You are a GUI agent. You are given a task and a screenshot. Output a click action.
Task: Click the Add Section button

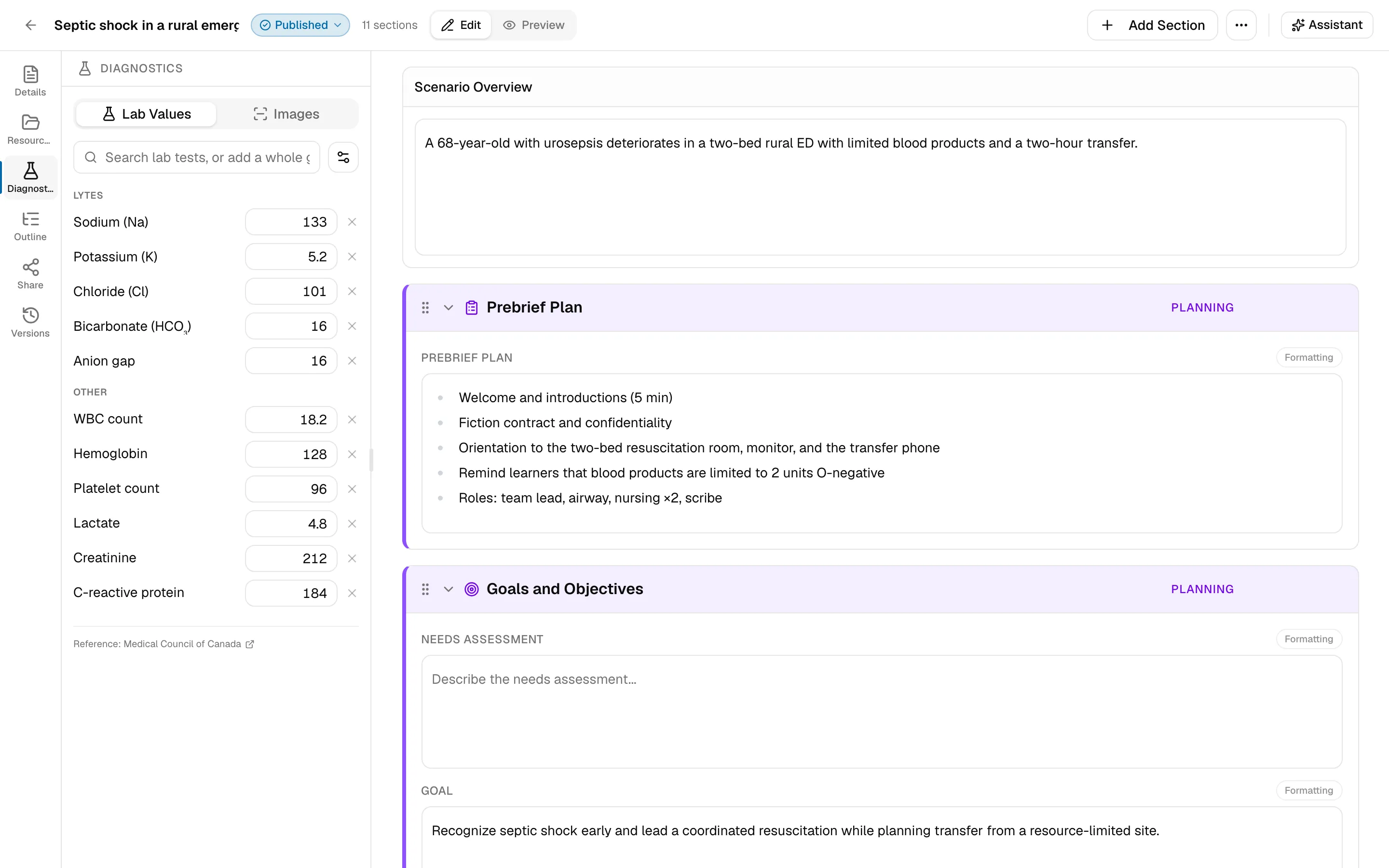1152,25
